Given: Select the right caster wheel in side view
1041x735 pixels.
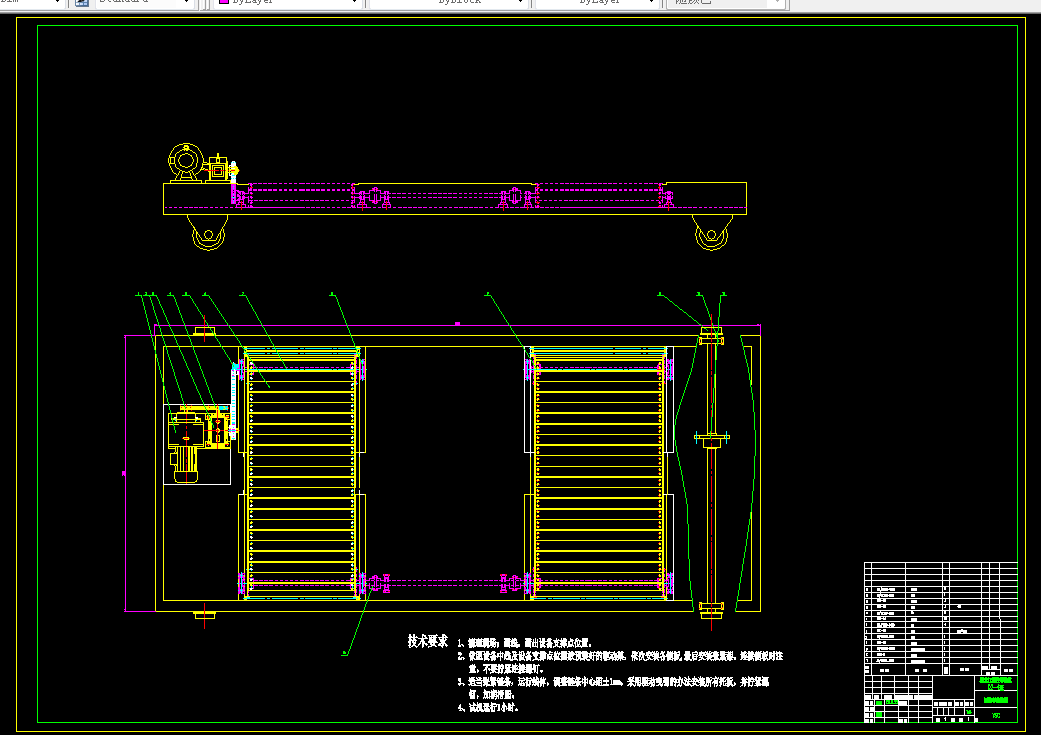Looking at the screenshot, I should (712, 233).
